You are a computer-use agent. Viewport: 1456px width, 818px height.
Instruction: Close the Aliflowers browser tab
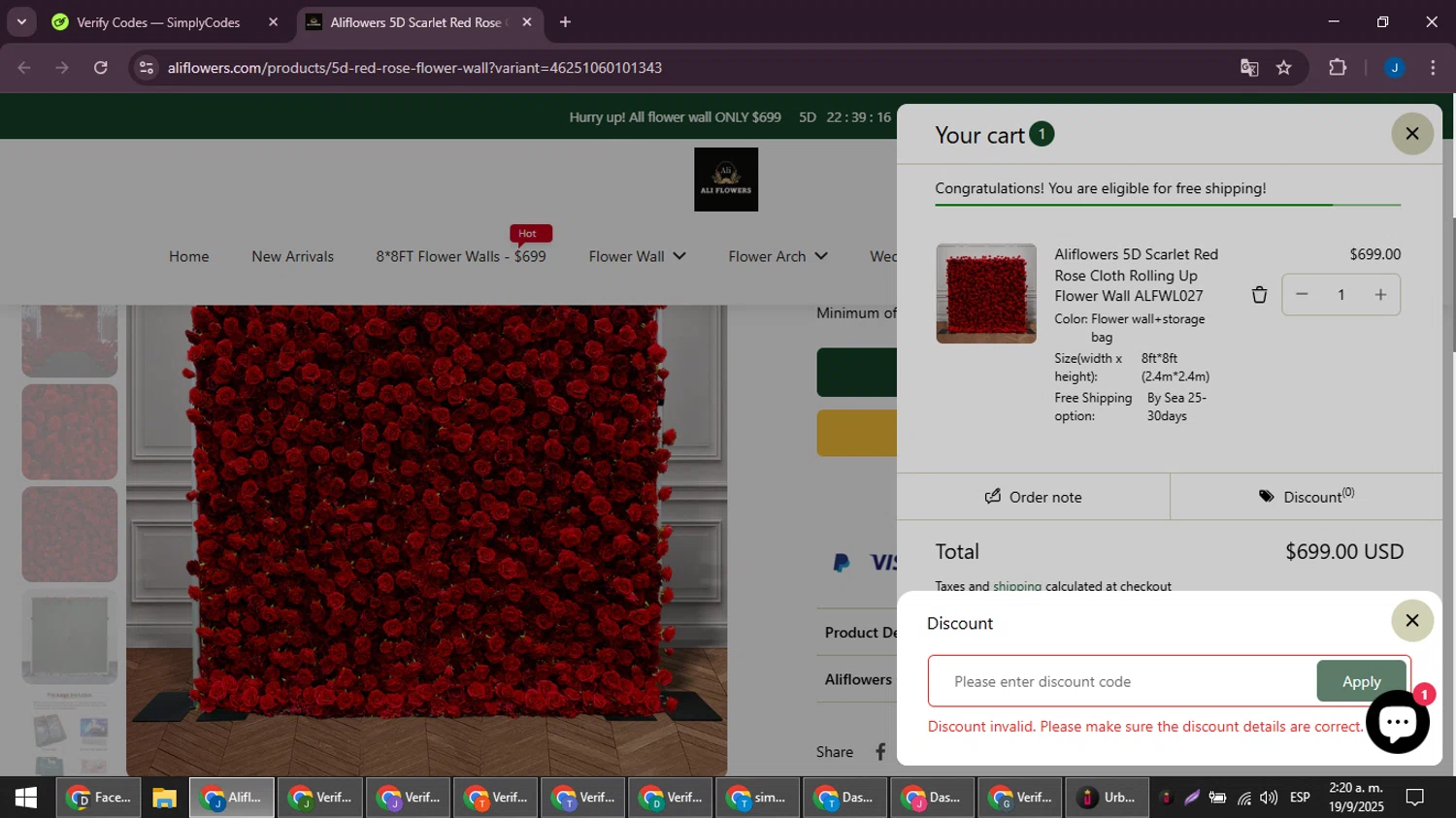[527, 22]
